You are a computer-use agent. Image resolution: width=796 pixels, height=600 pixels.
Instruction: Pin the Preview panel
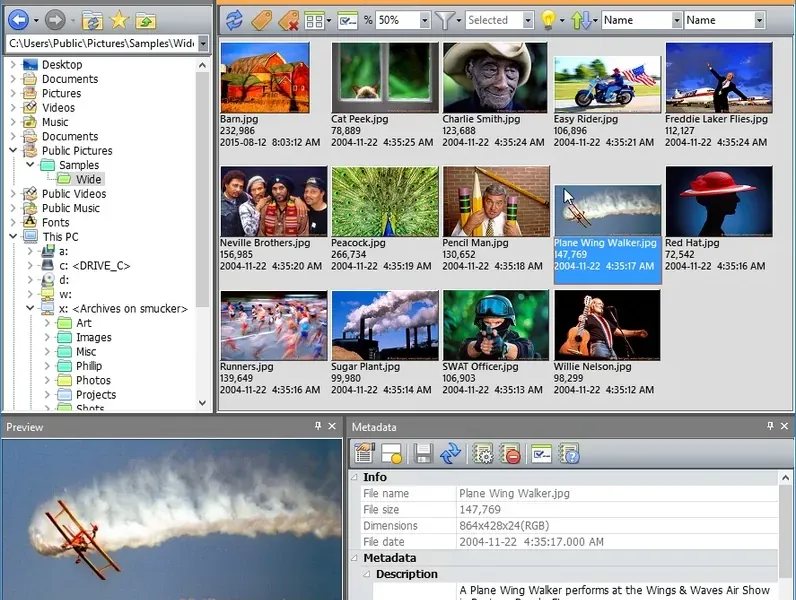tap(318, 427)
